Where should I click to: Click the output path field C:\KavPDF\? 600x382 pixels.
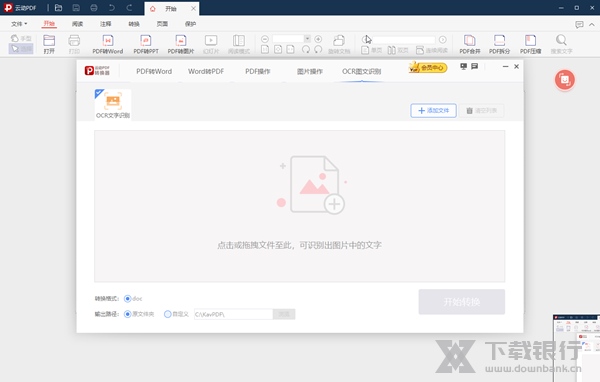tap(233, 314)
